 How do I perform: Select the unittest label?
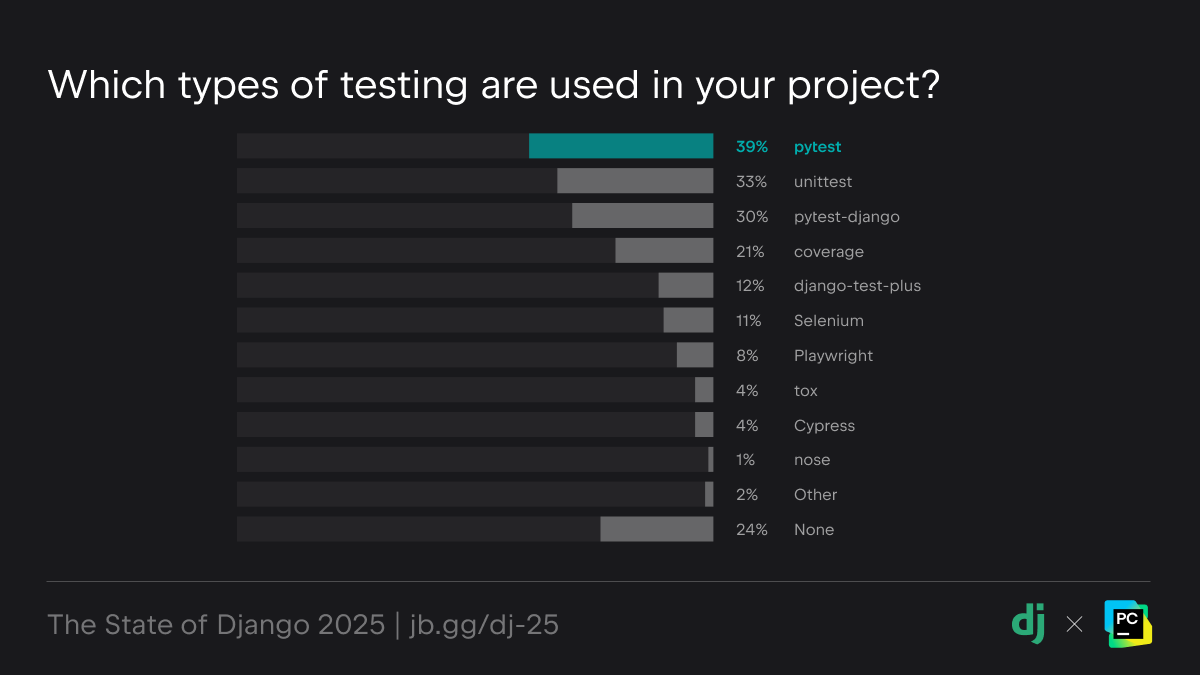click(x=822, y=182)
